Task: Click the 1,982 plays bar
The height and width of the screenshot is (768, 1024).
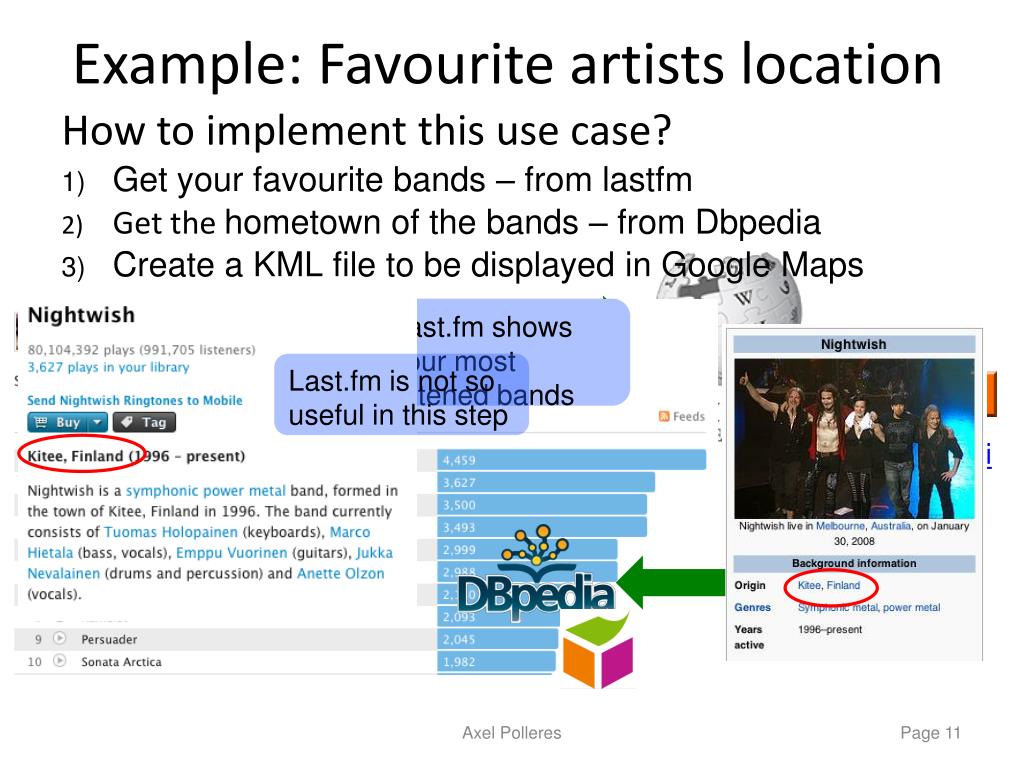Action: 496,662
